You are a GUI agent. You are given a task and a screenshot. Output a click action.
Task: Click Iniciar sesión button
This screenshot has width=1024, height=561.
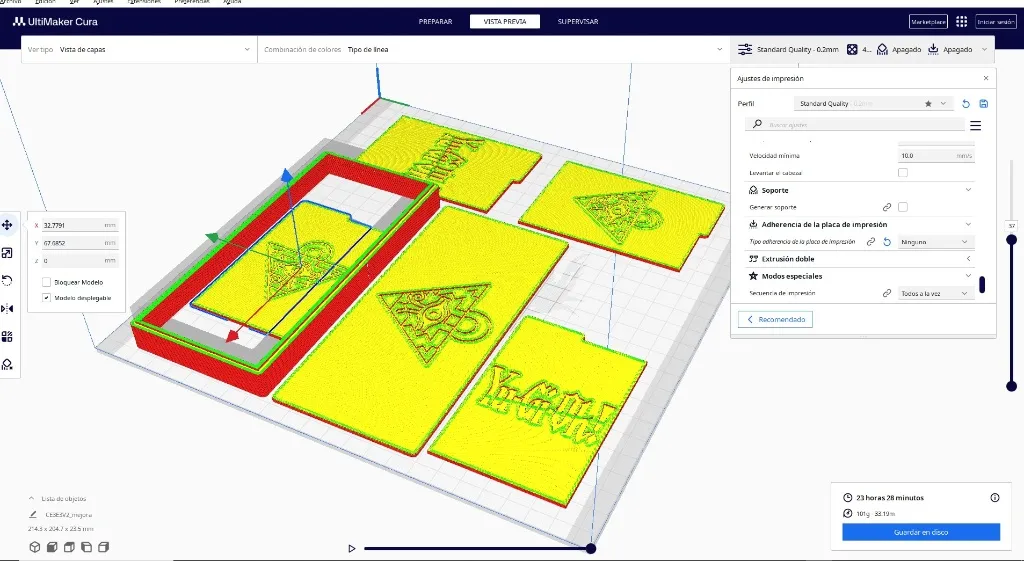point(996,22)
